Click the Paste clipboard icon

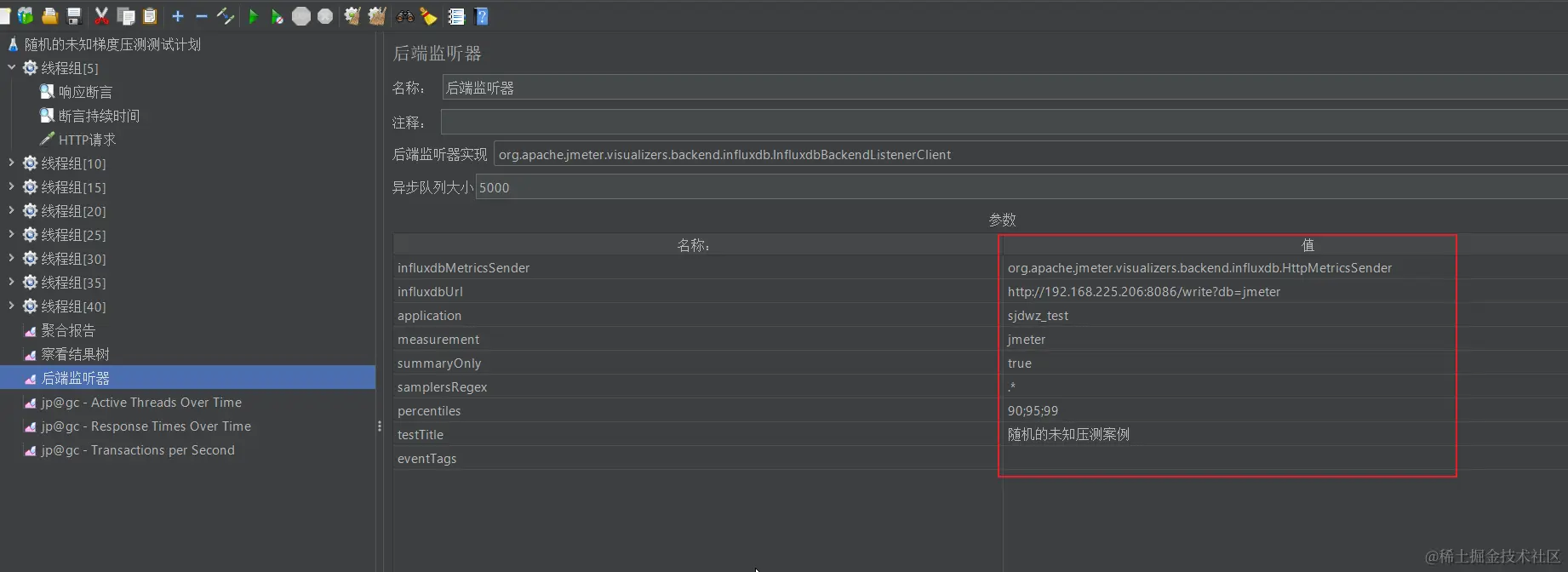pyautogui.click(x=150, y=16)
